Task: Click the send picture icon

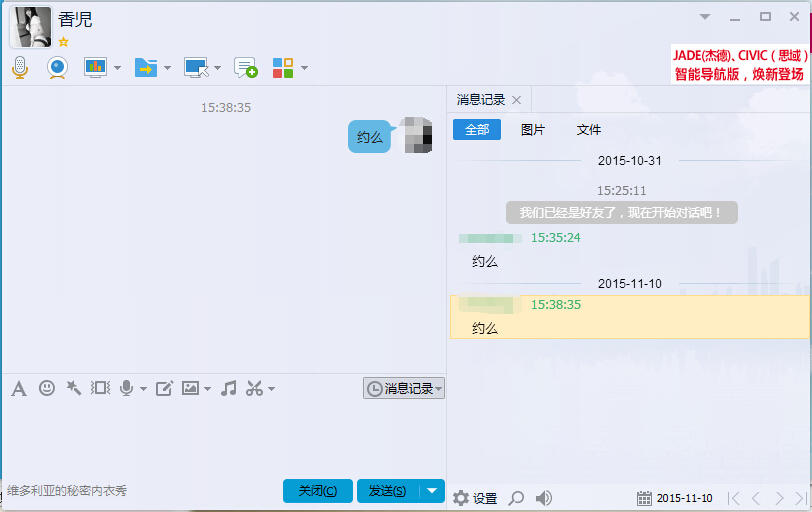Action: [x=190, y=388]
